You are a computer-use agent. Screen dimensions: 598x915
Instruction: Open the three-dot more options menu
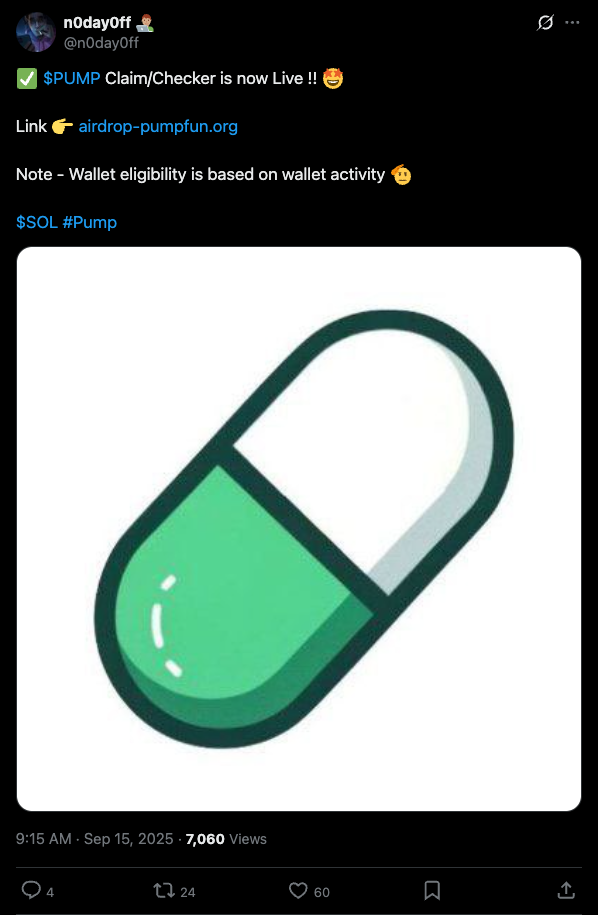click(x=572, y=23)
